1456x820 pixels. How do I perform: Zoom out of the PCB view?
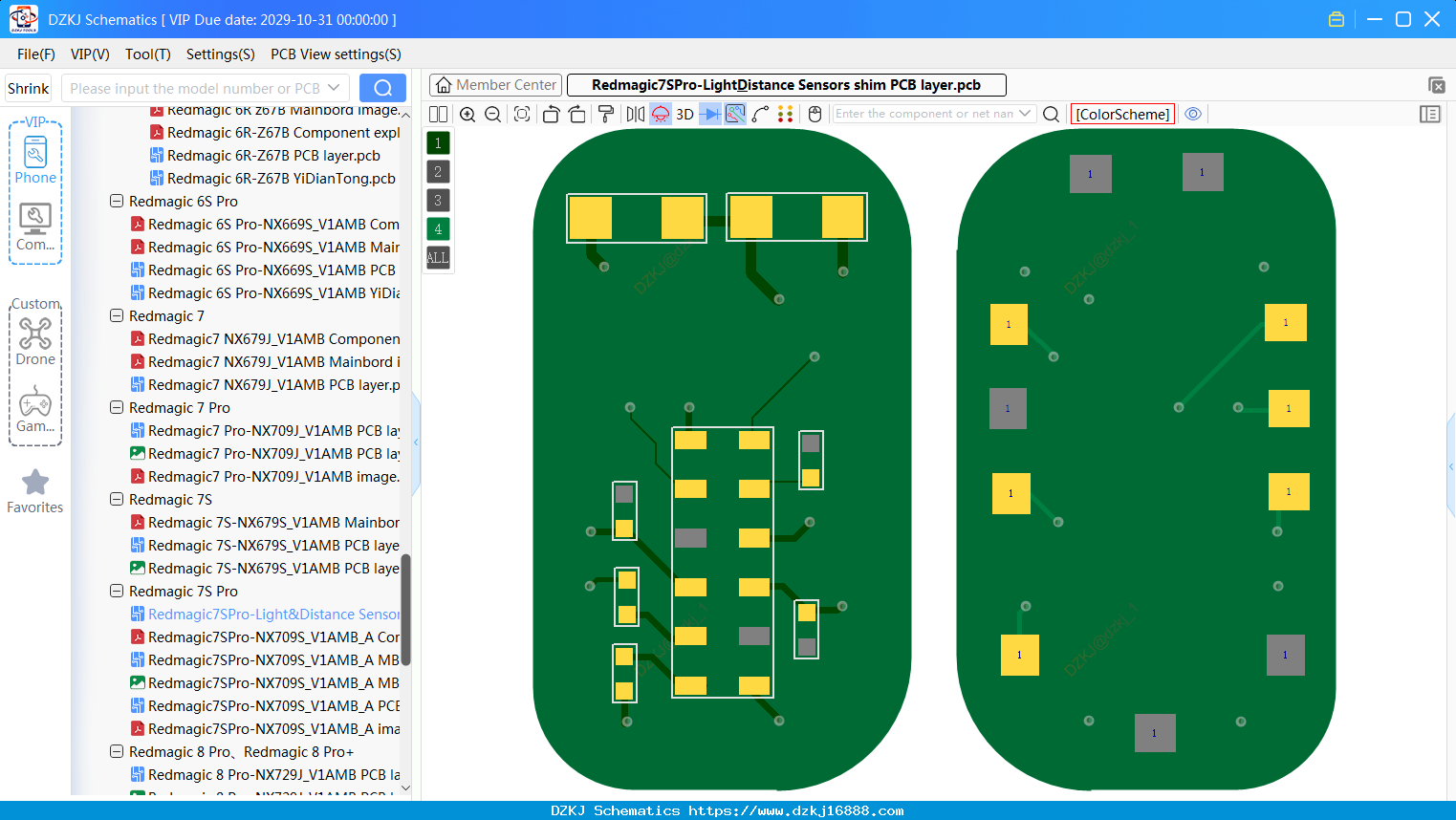pos(493,114)
